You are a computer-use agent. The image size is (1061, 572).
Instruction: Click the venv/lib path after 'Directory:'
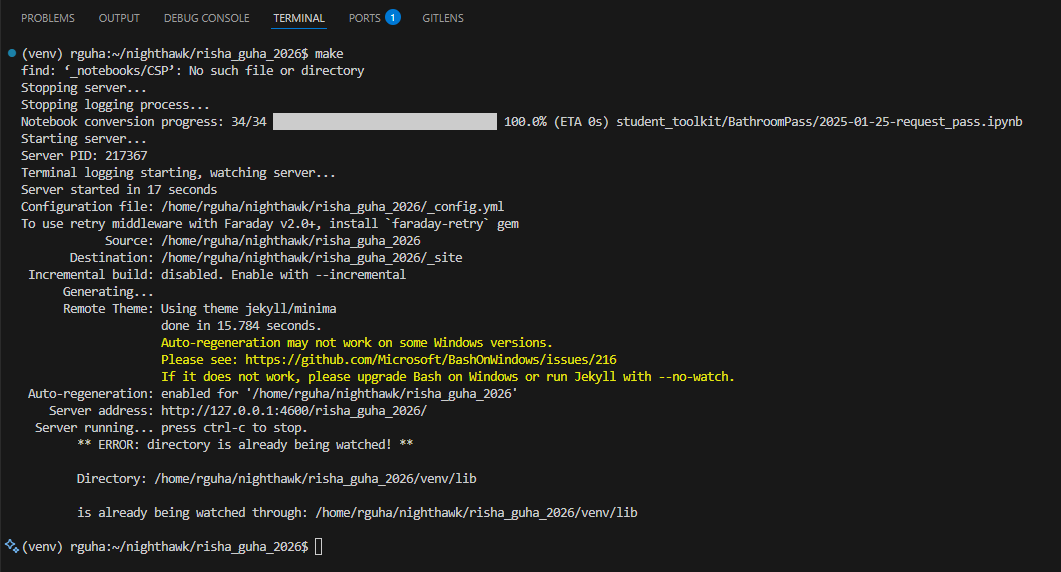coord(315,479)
